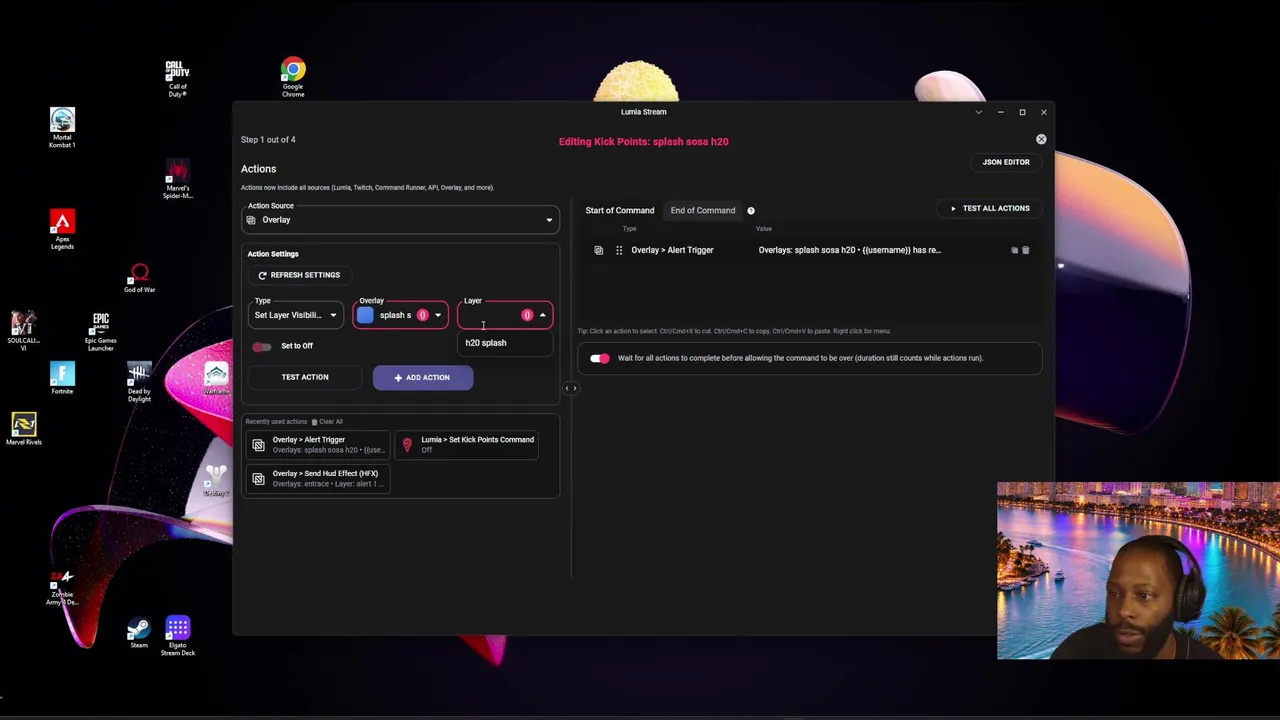Image resolution: width=1280 pixels, height=720 pixels.
Task: Pick recent action Overlay > Alert Trigger
Action: coord(320,444)
